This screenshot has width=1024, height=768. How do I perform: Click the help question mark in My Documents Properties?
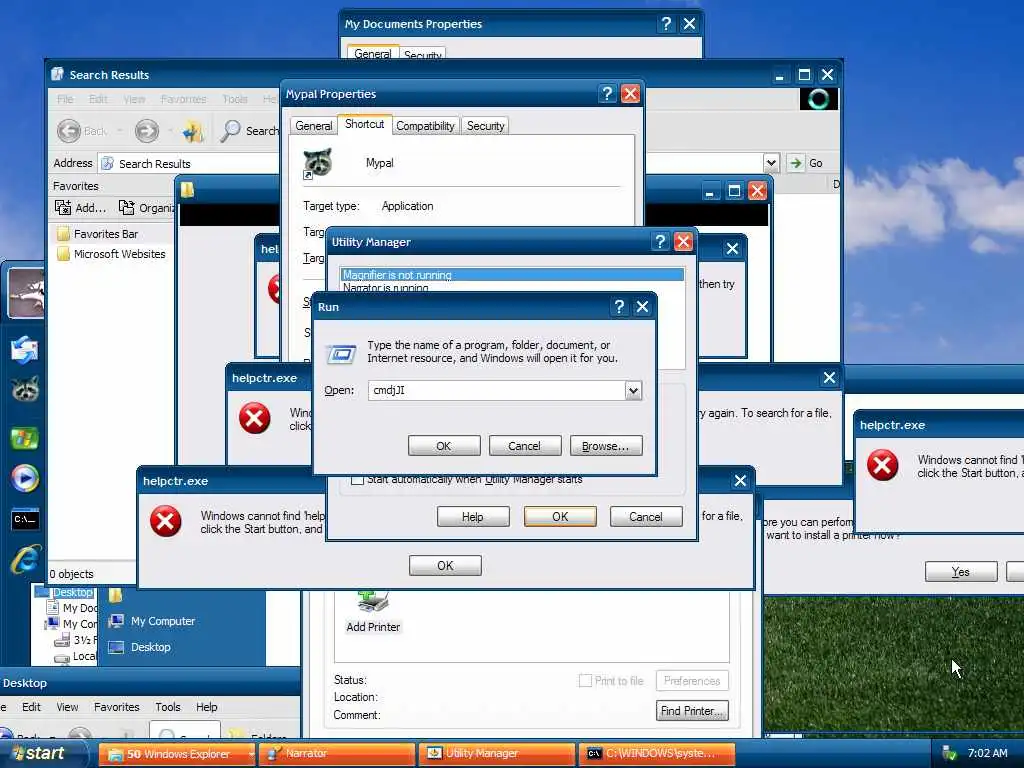tap(665, 24)
